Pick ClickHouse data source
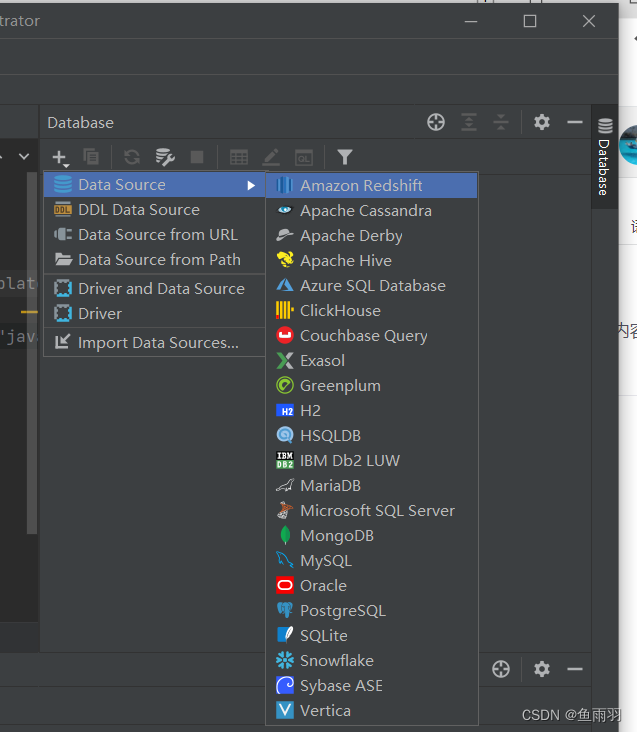The height and width of the screenshot is (732, 637). (372, 310)
